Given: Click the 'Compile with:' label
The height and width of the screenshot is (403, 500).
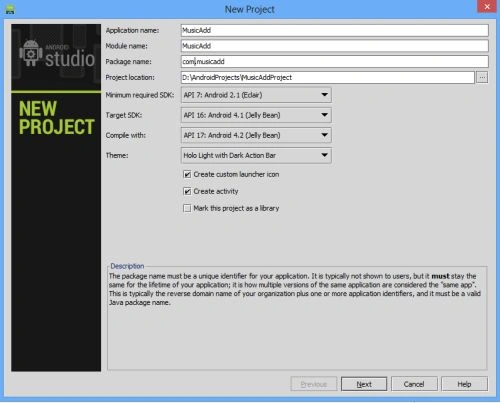Looking at the screenshot, I should [126, 135].
